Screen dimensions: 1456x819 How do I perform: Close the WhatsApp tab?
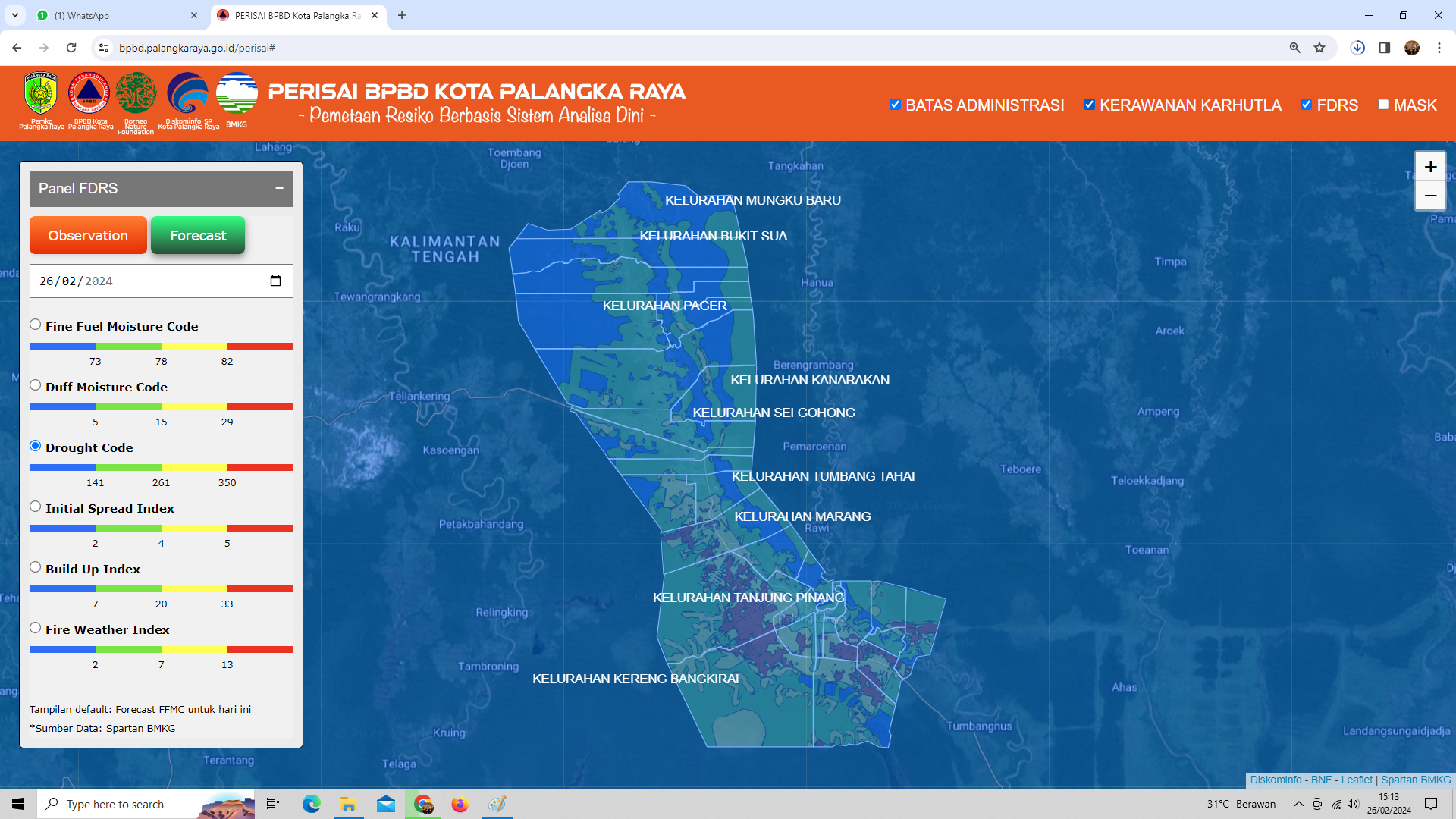(x=194, y=15)
